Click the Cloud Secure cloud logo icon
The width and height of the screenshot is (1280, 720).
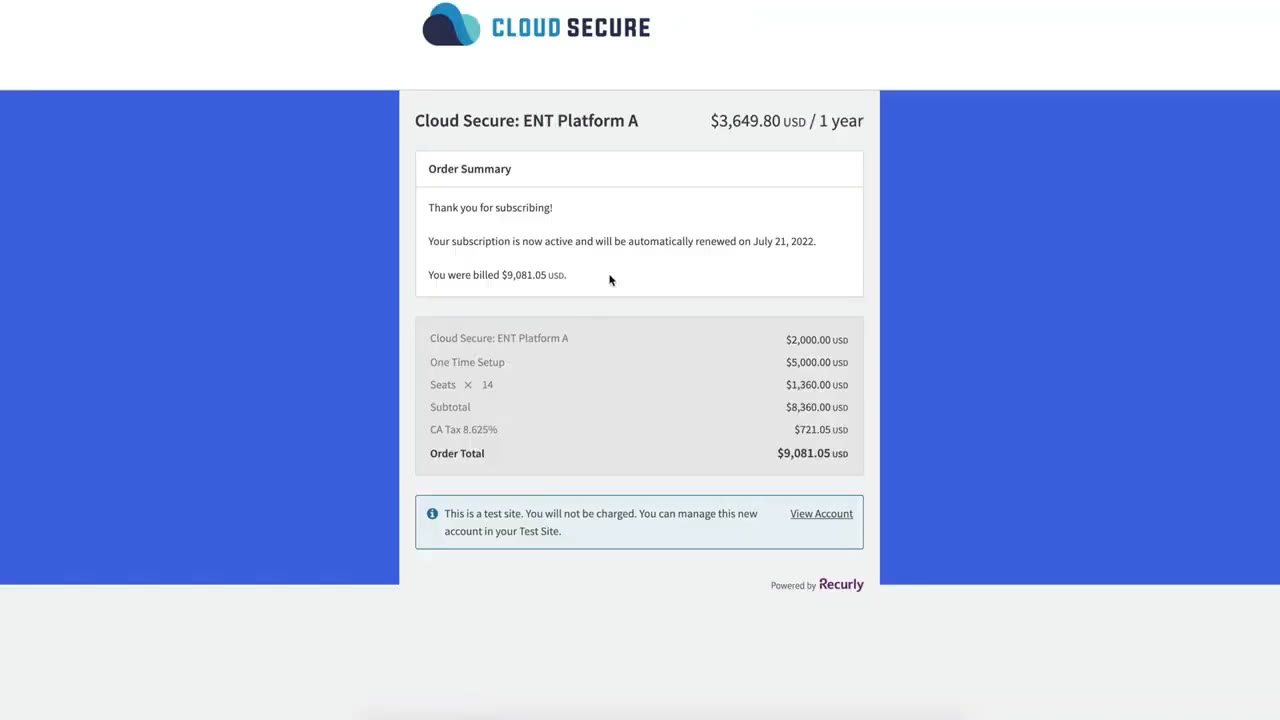pos(451,24)
